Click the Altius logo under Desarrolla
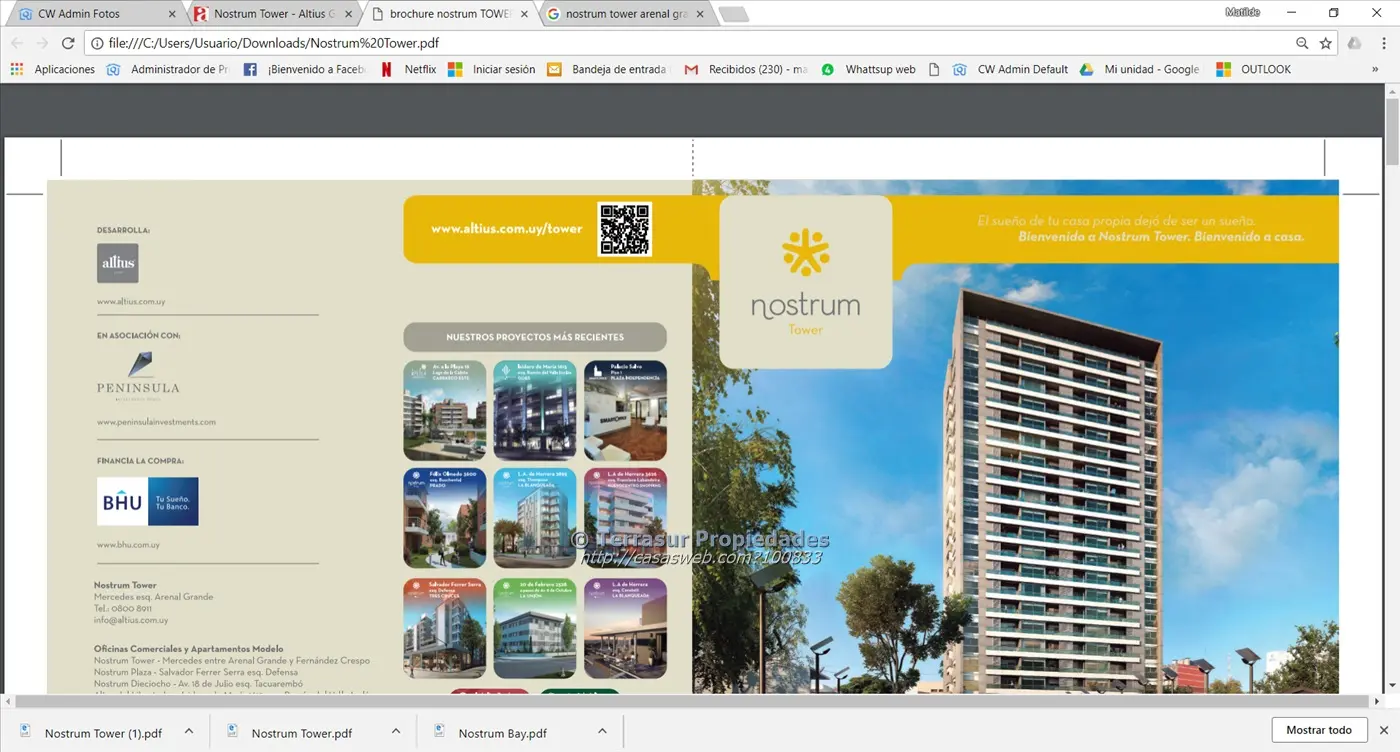Screen dimensions: 1400x752 [118, 263]
